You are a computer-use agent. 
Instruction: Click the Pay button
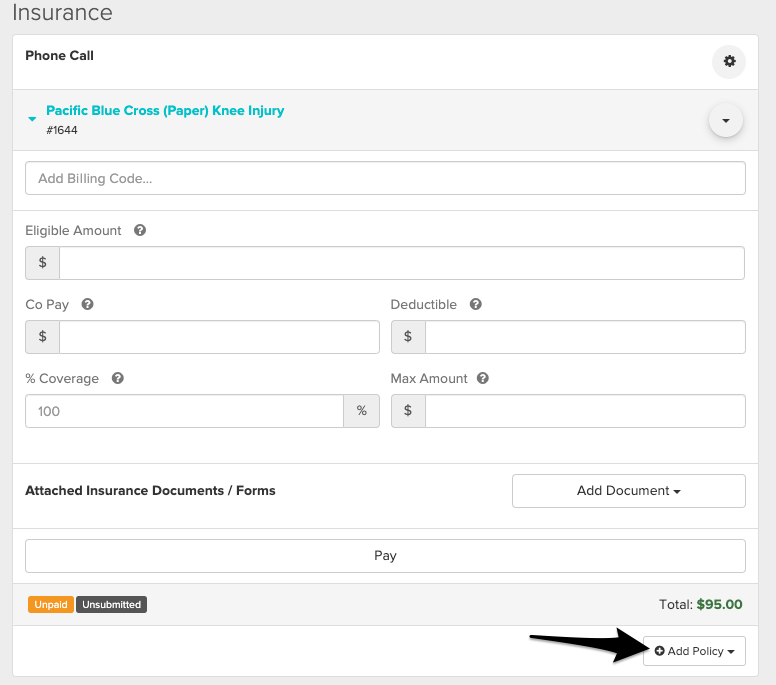point(385,556)
